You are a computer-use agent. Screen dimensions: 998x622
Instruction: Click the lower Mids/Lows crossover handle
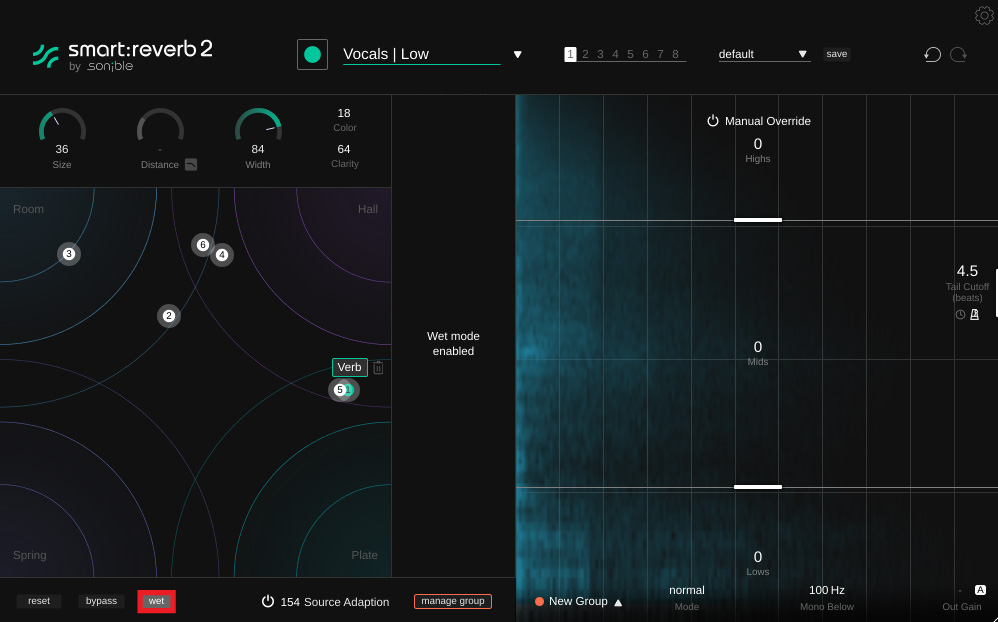[757, 487]
